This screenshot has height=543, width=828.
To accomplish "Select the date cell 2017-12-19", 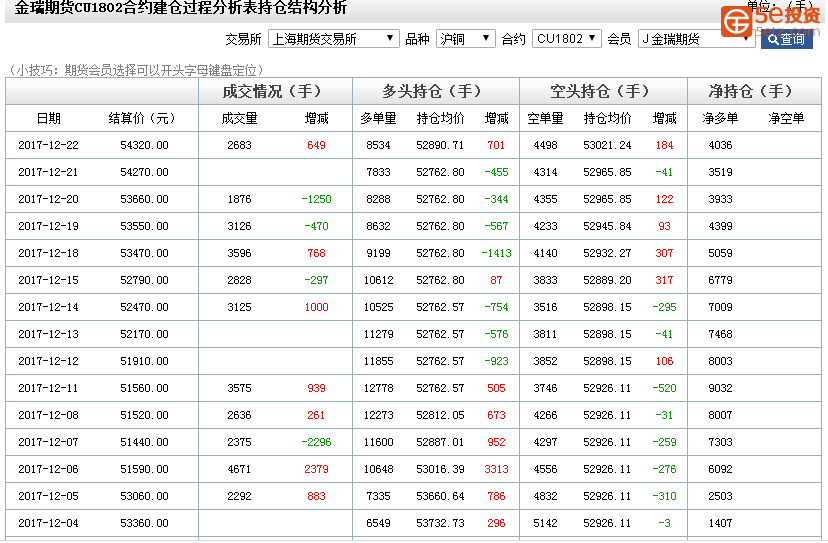I will pyautogui.click(x=48, y=226).
